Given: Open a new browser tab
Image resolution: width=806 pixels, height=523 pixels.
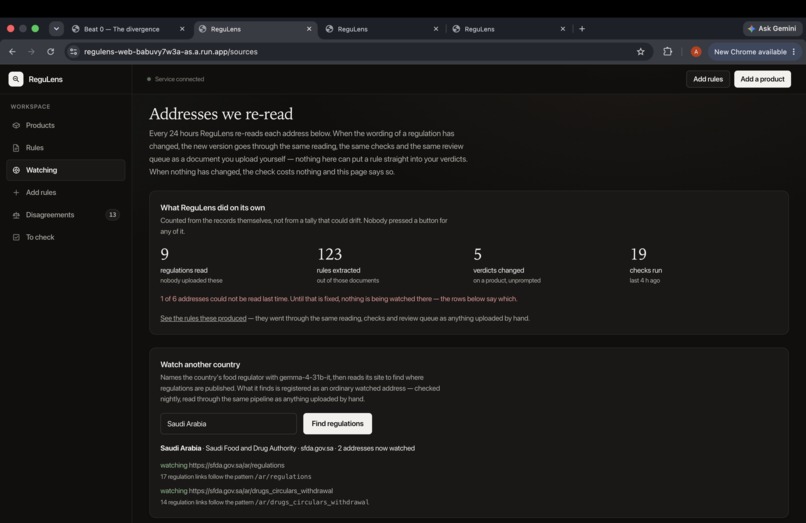Looking at the screenshot, I should (x=582, y=29).
